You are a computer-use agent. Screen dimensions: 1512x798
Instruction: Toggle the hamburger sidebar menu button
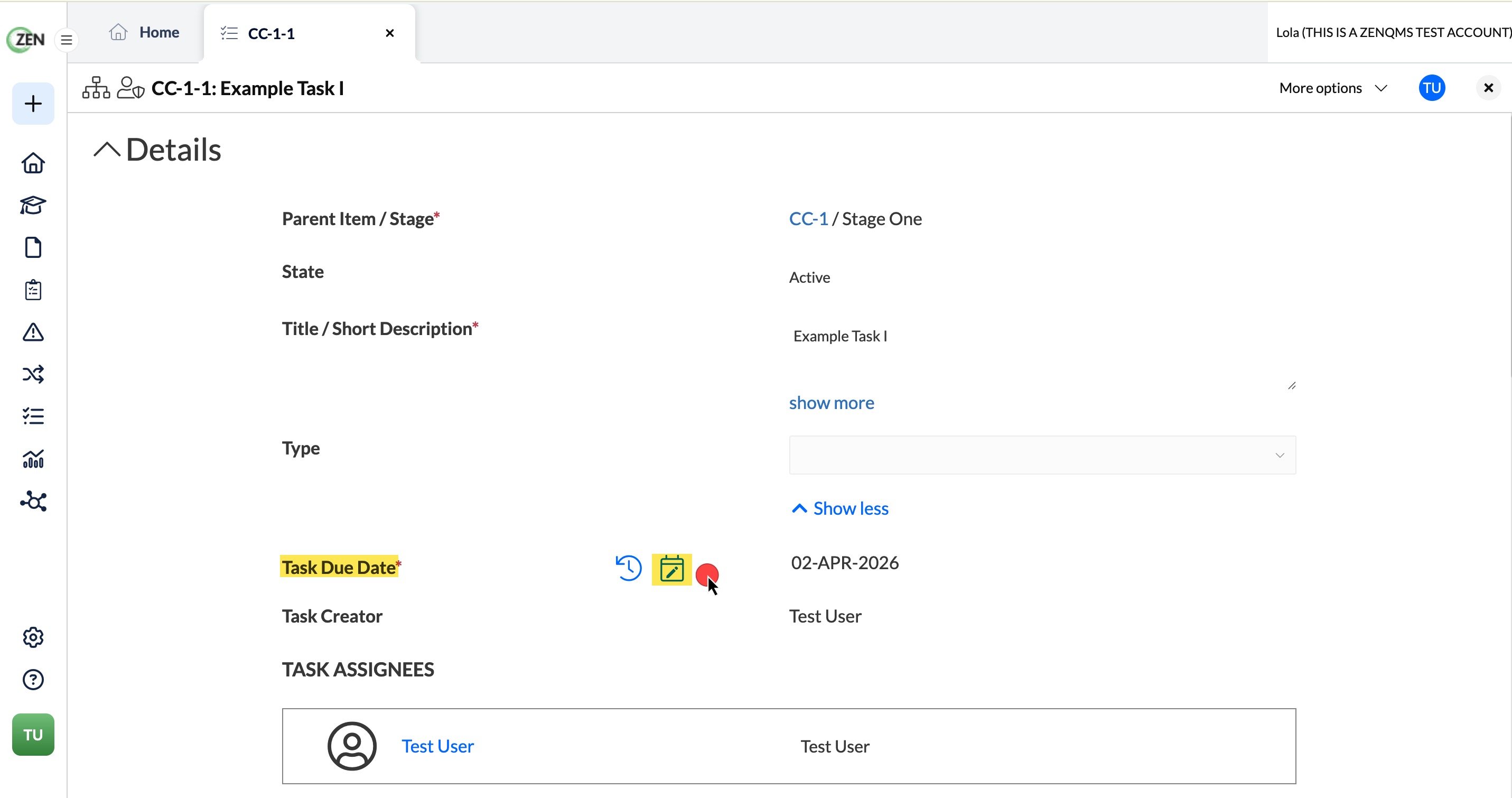click(67, 40)
